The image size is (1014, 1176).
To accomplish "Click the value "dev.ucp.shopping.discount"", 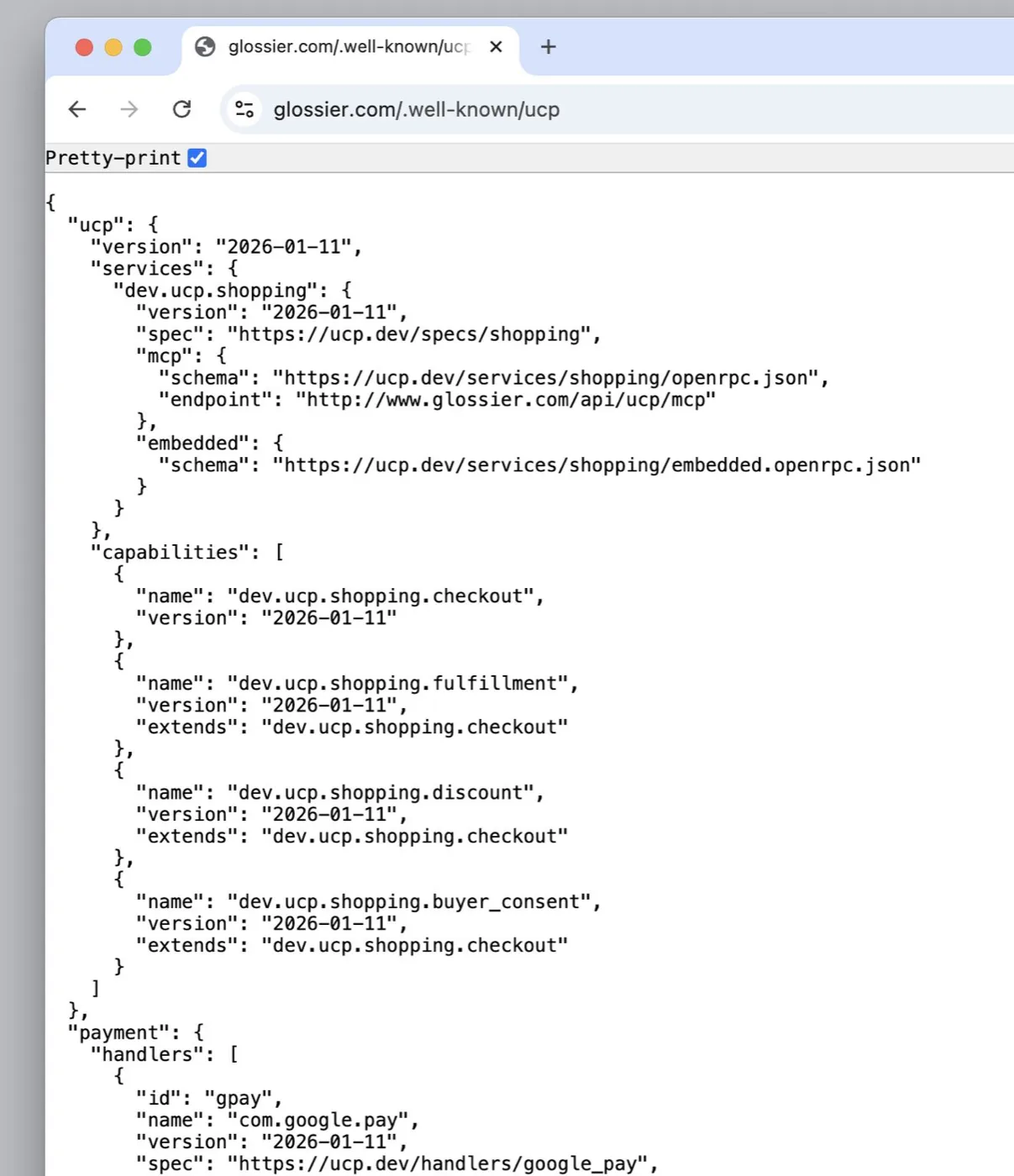I will coord(381,792).
